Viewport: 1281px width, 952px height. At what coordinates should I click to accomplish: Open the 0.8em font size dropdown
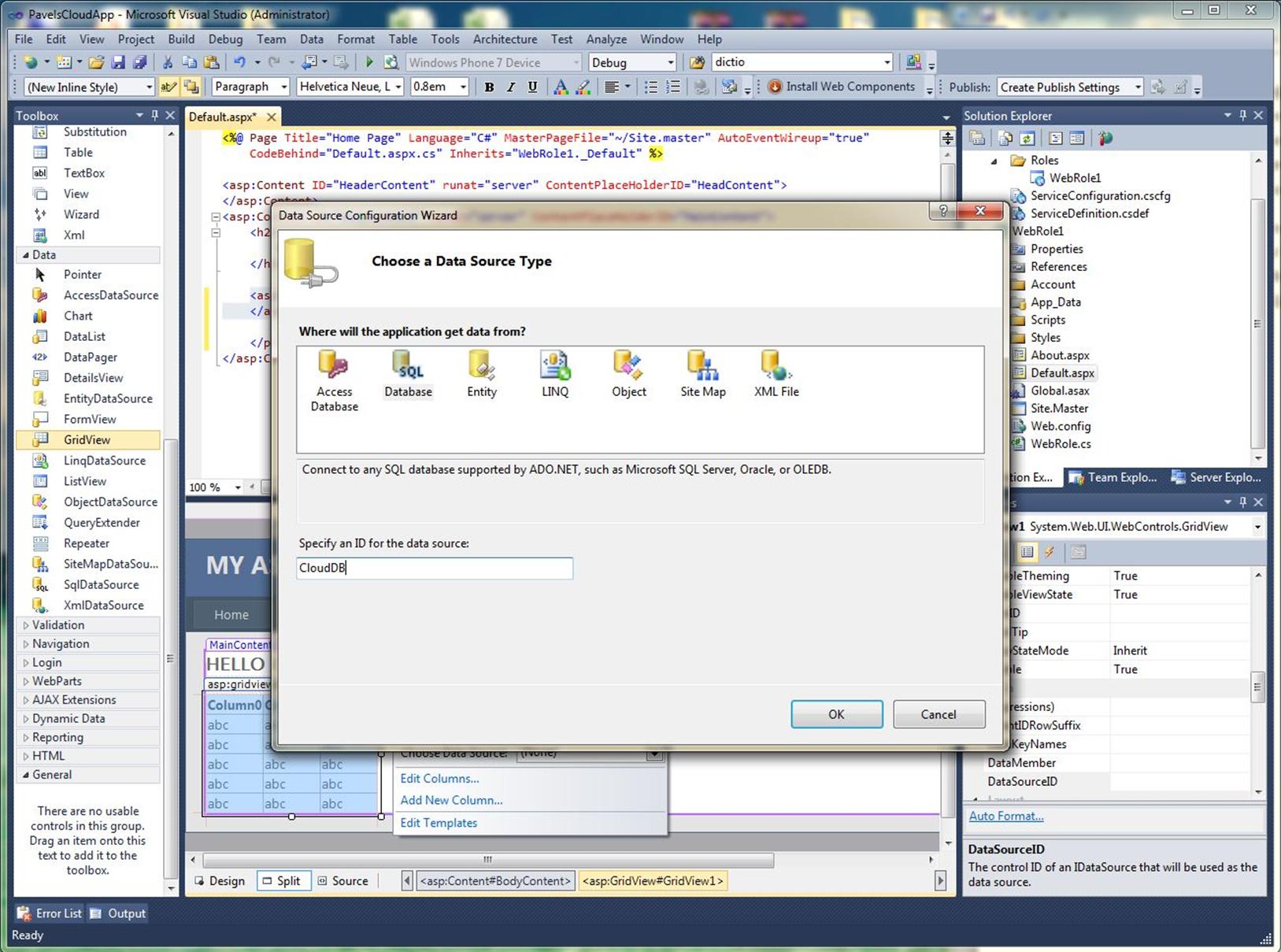tap(463, 87)
